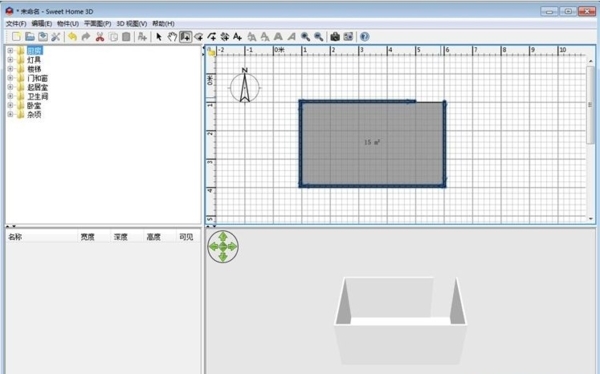Select the arrow selection tool
This screenshot has height=374, width=600.
click(x=159, y=37)
